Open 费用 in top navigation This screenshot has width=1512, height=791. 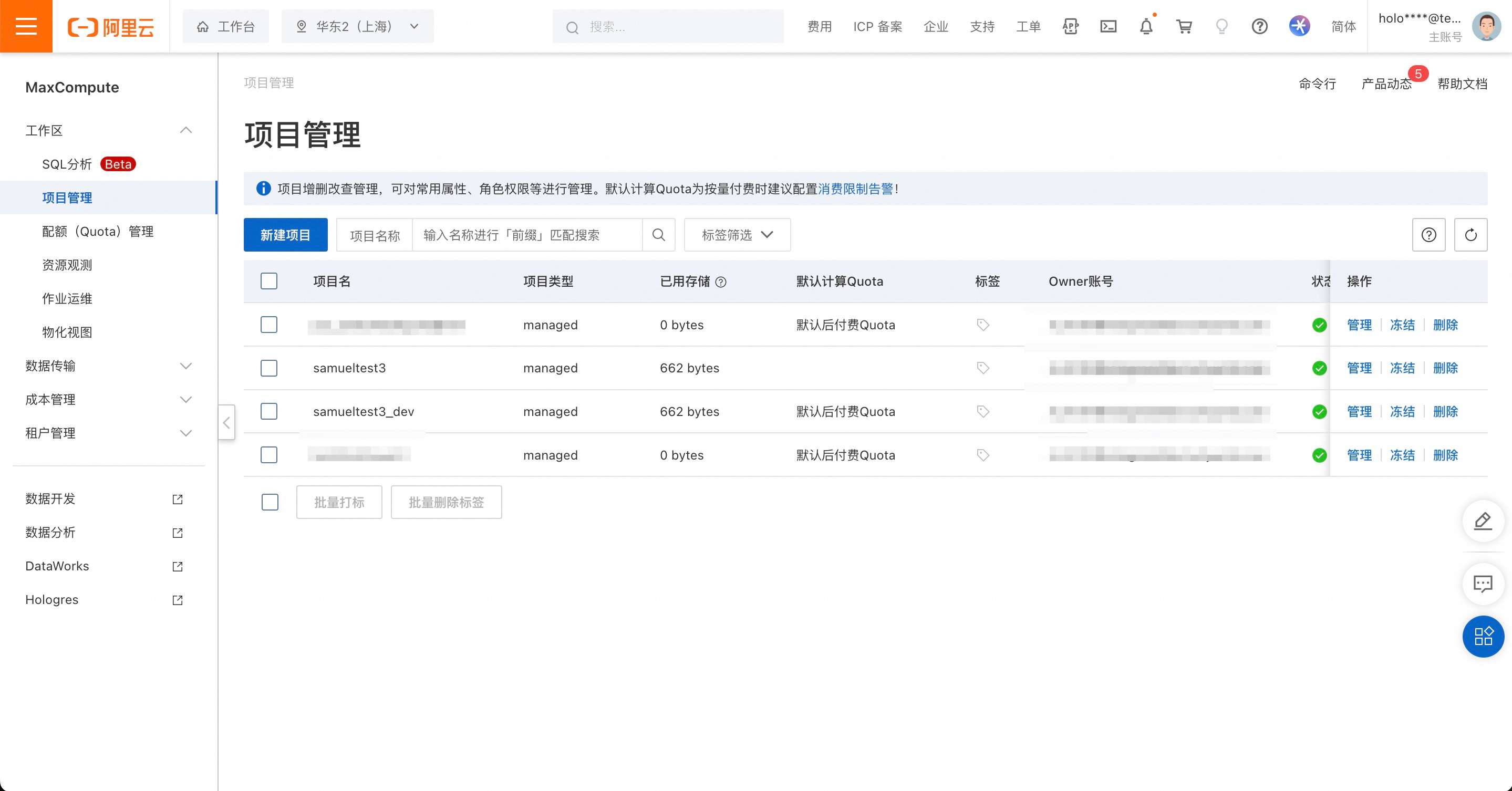820,26
